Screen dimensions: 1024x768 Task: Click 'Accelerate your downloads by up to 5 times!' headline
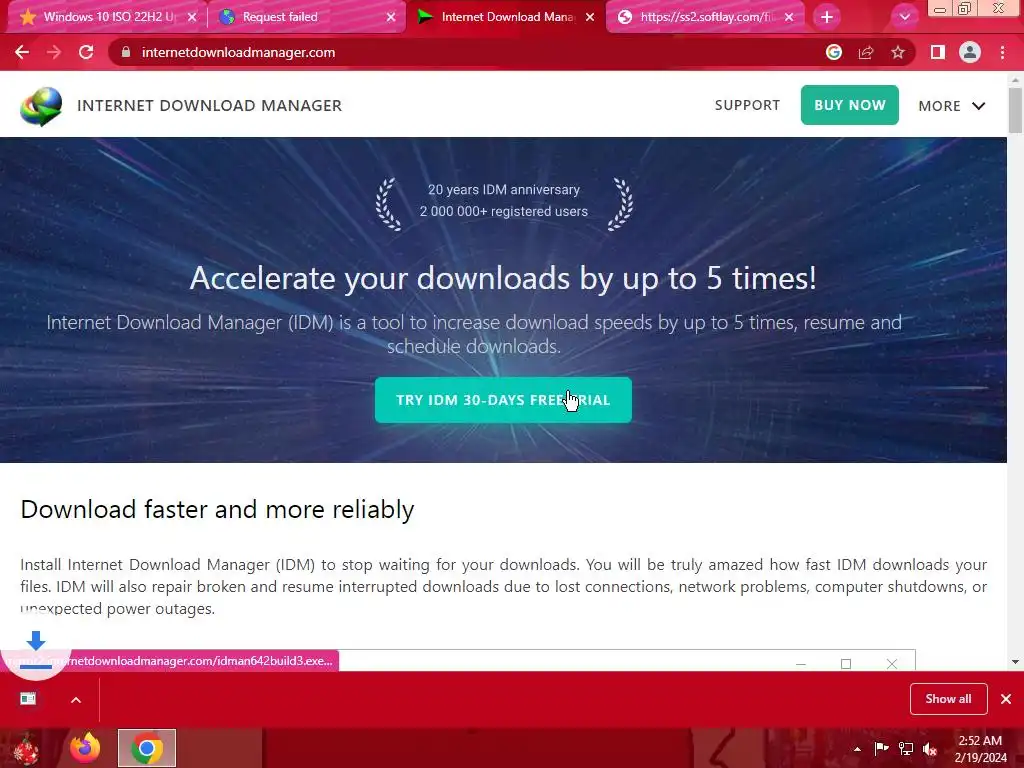coord(503,278)
